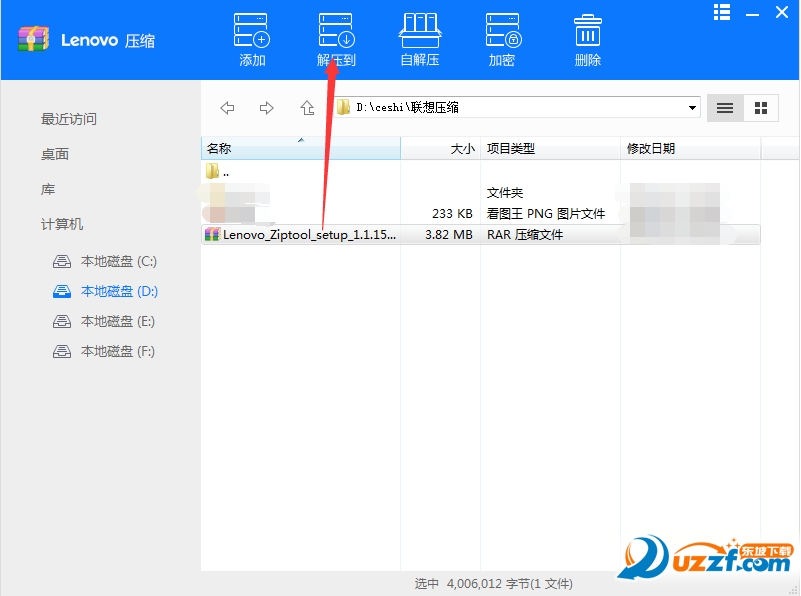Click the back navigation arrow

[x=227, y=107]
